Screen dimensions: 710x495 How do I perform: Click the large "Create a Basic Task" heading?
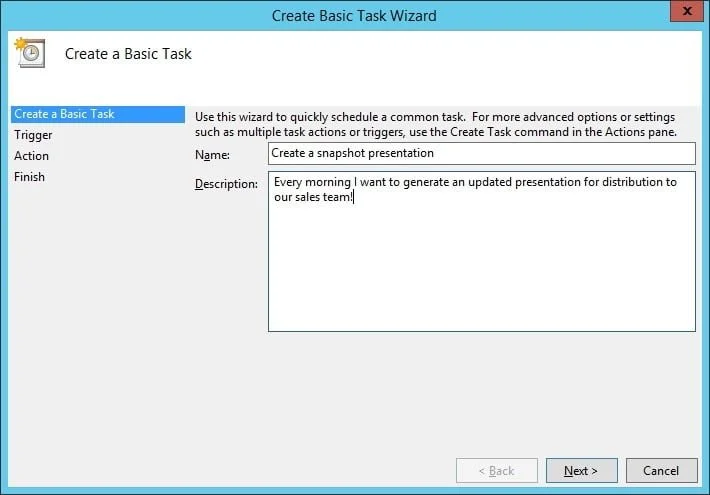point(128,53)
